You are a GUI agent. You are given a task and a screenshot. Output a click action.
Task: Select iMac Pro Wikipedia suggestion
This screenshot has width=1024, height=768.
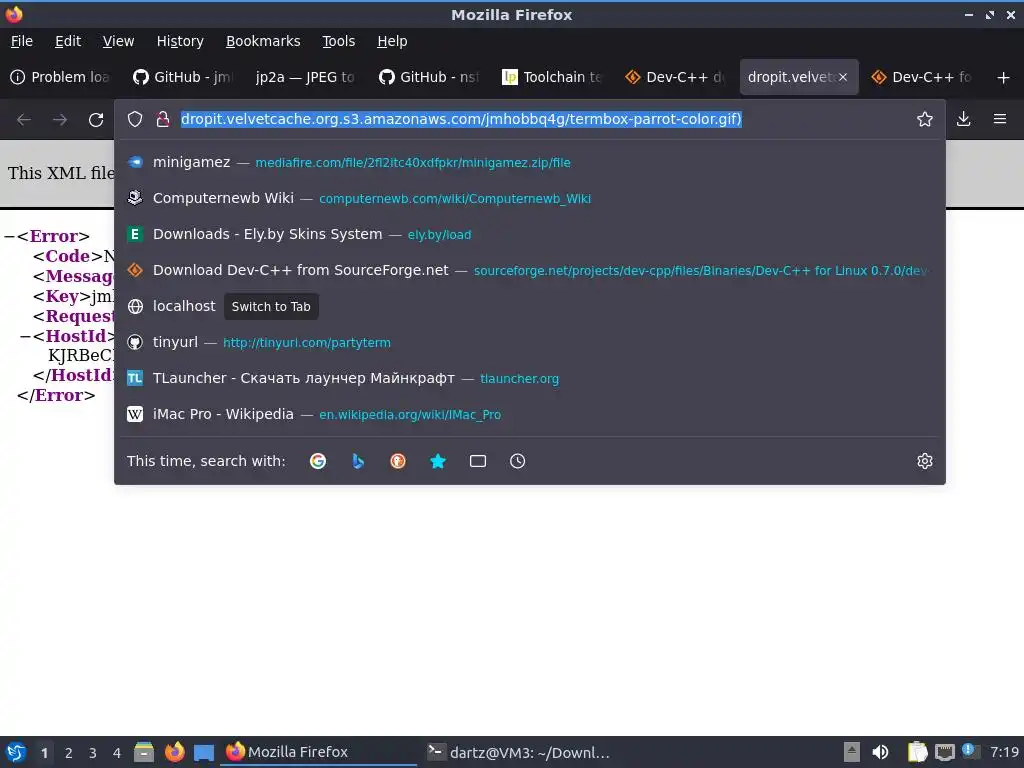coord(530,414)
